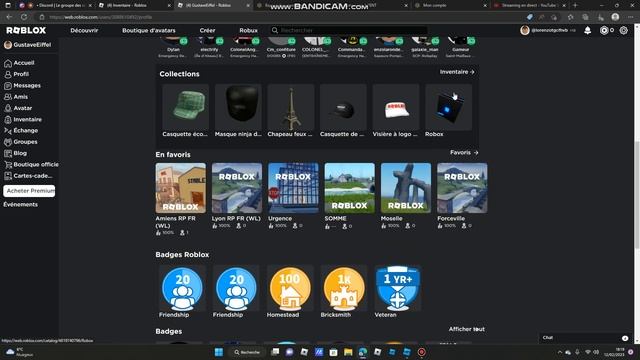This screenshot has width=640, height=360.
Task: Open the SOMME game thumbnail
Action: coord(349,188)
